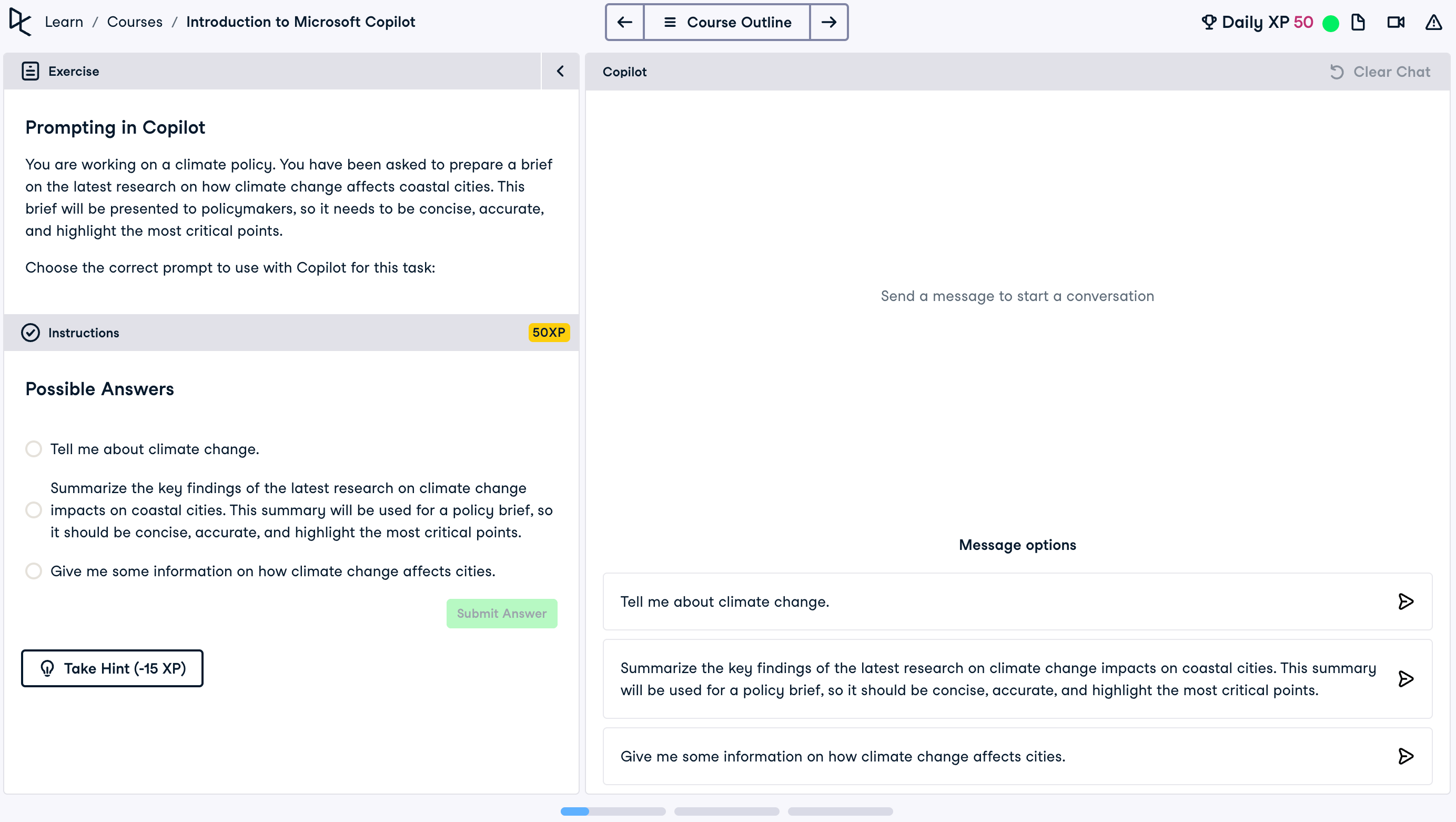
Task: Take a hint for -15 XP
Action: (x=112, y=668)
